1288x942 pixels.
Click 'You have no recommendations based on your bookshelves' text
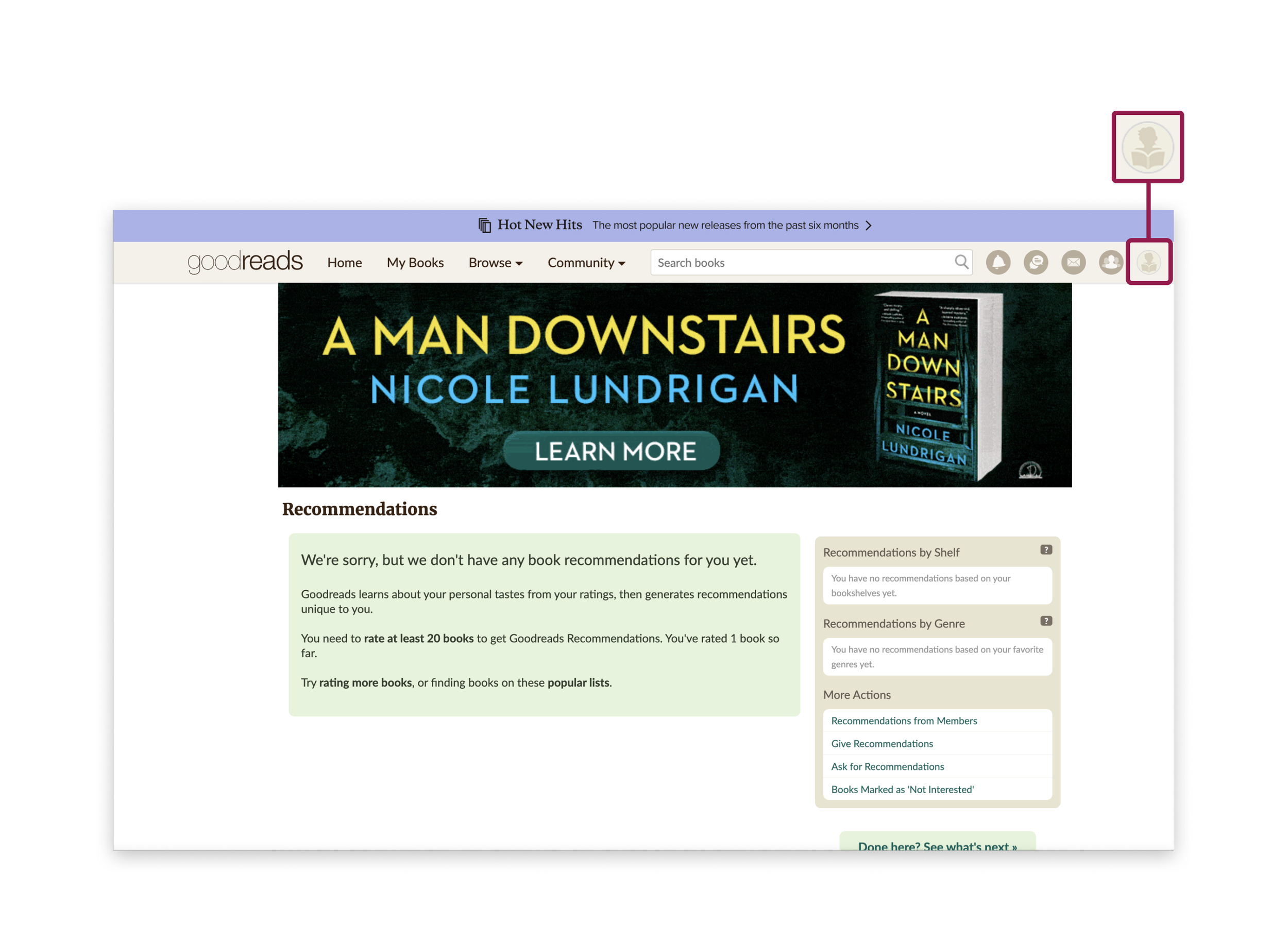coord(920,586)
